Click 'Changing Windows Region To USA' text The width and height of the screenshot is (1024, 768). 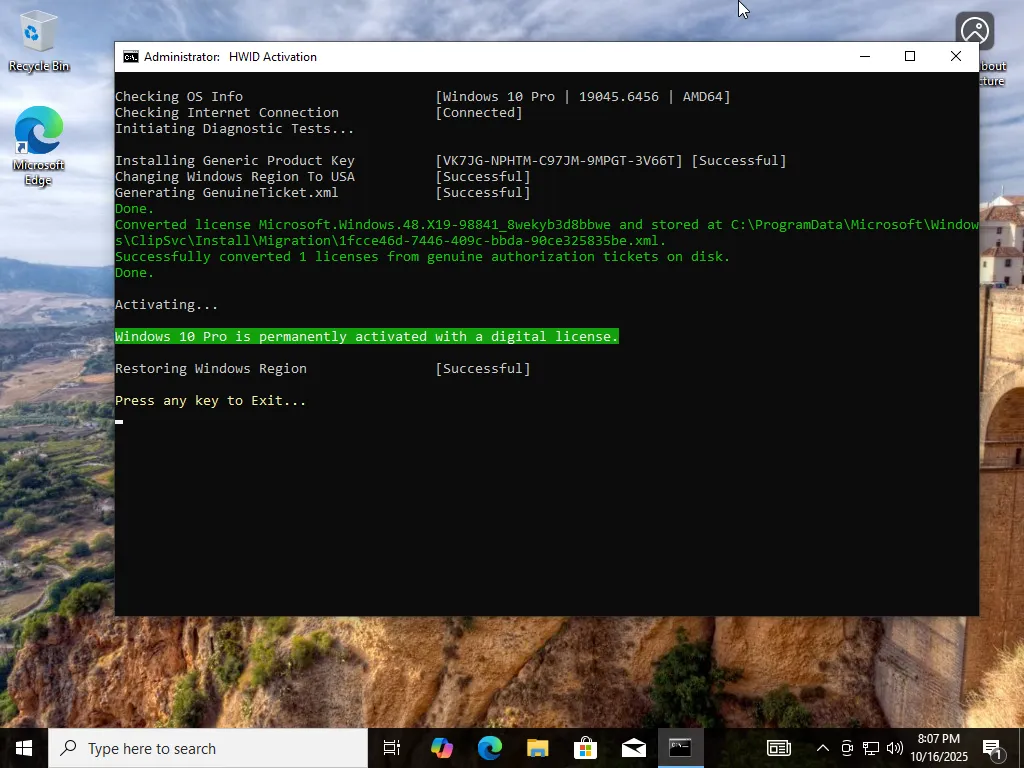point(235,177)
